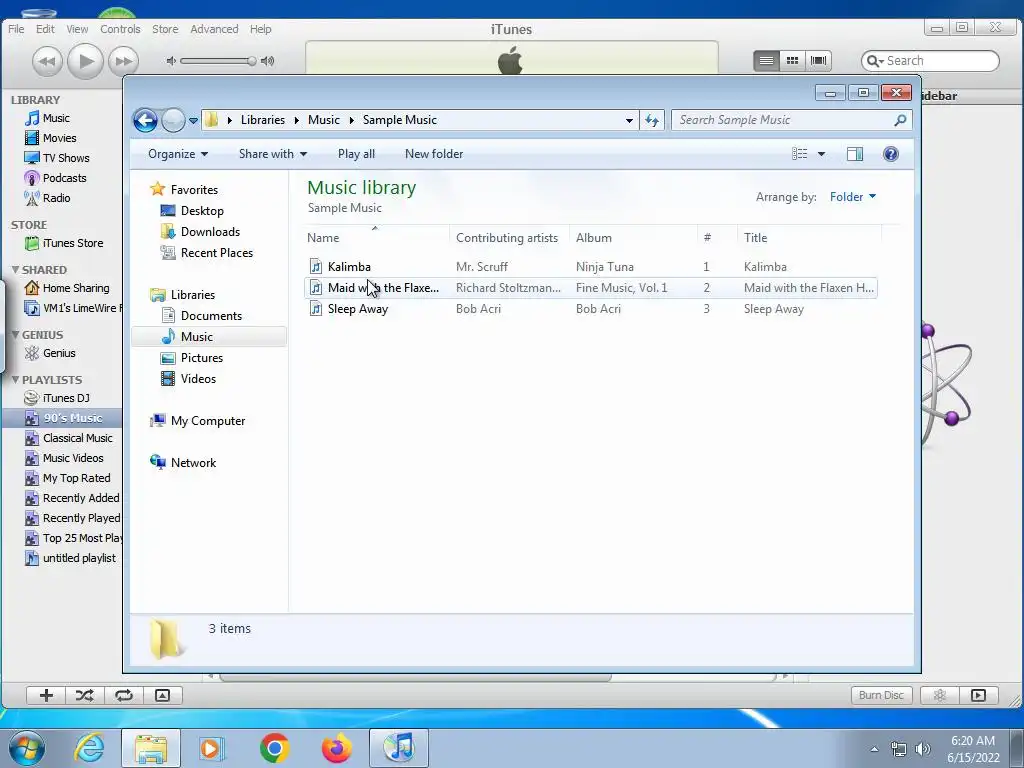This screenshot has height=768, width=1024.
Task: Toggle the iTunes sidebar button at bottom right
Action: pyautogui.click(x=978, y=696)
